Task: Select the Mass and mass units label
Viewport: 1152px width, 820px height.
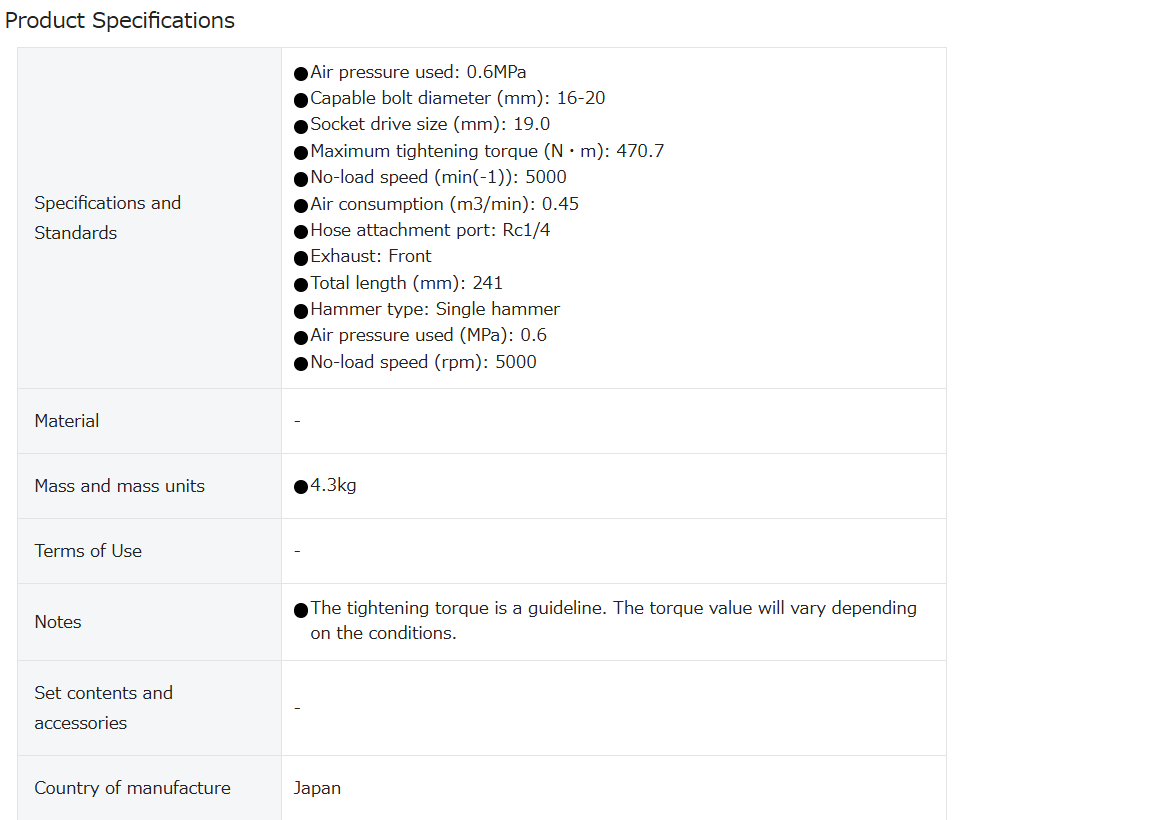Action: tap(120, 486)
